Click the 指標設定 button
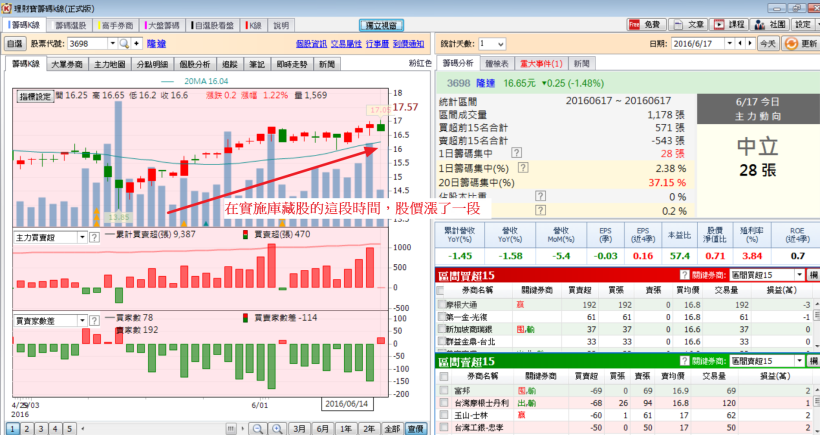 (x=35, y=97)
